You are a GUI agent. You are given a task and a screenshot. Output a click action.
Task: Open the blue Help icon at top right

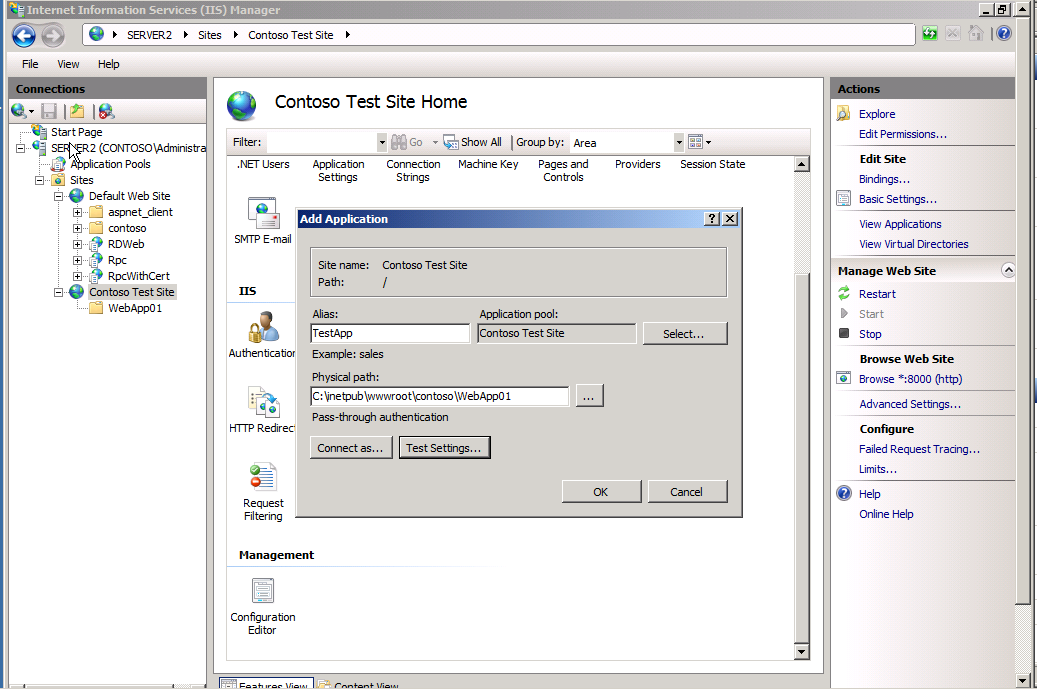point(1004,33)
